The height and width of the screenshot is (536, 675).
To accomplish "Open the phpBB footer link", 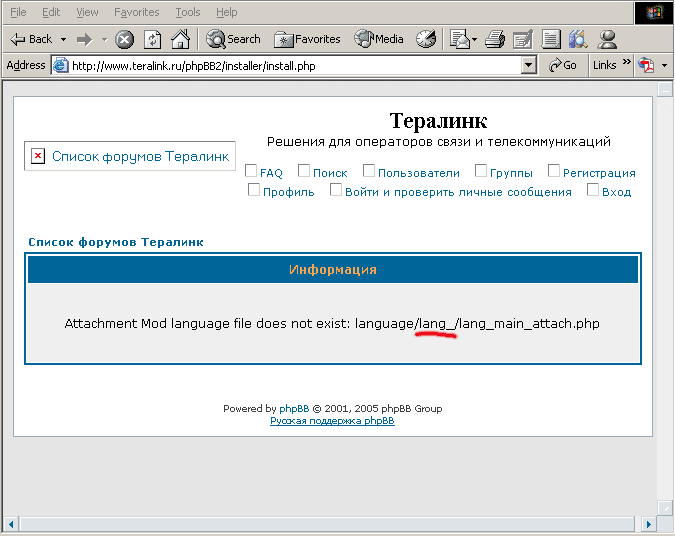I will pos(294,409).
